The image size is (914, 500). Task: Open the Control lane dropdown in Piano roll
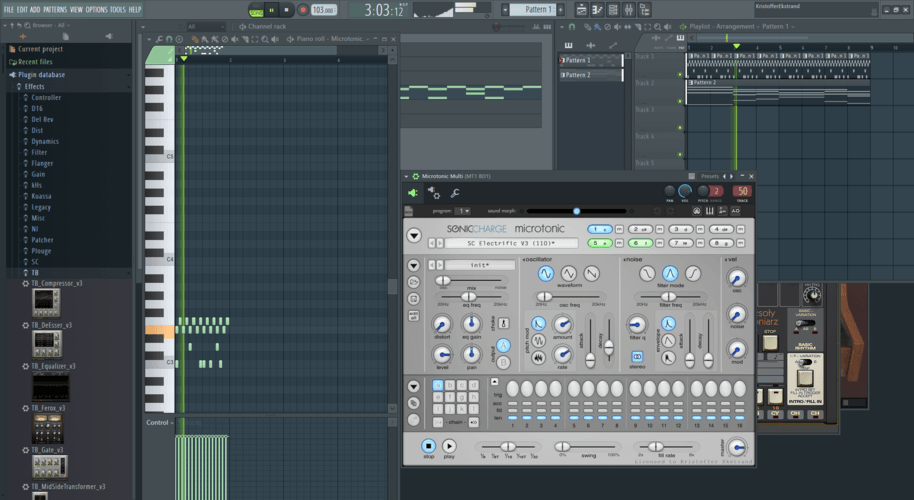160,422
